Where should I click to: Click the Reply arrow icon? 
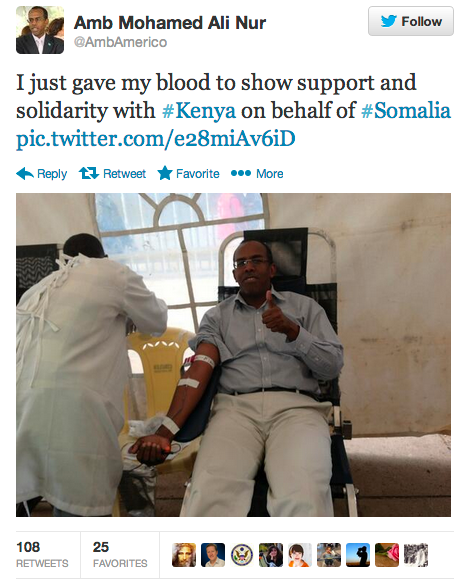tap(25, 174)
